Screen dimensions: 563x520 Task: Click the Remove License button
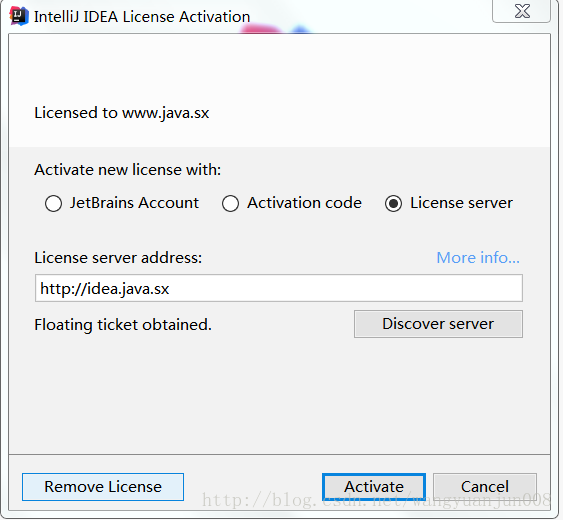103,487
